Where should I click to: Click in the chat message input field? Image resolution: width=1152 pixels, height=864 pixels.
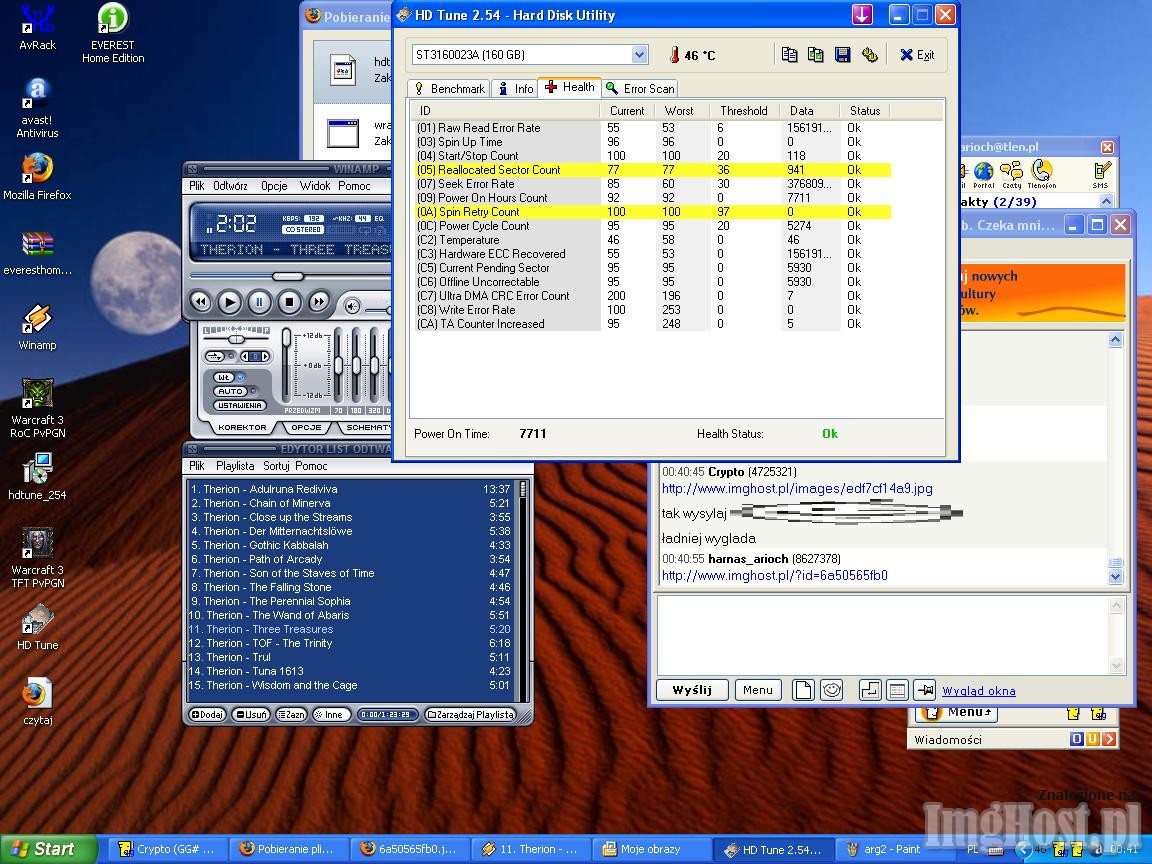pos(883,635)
